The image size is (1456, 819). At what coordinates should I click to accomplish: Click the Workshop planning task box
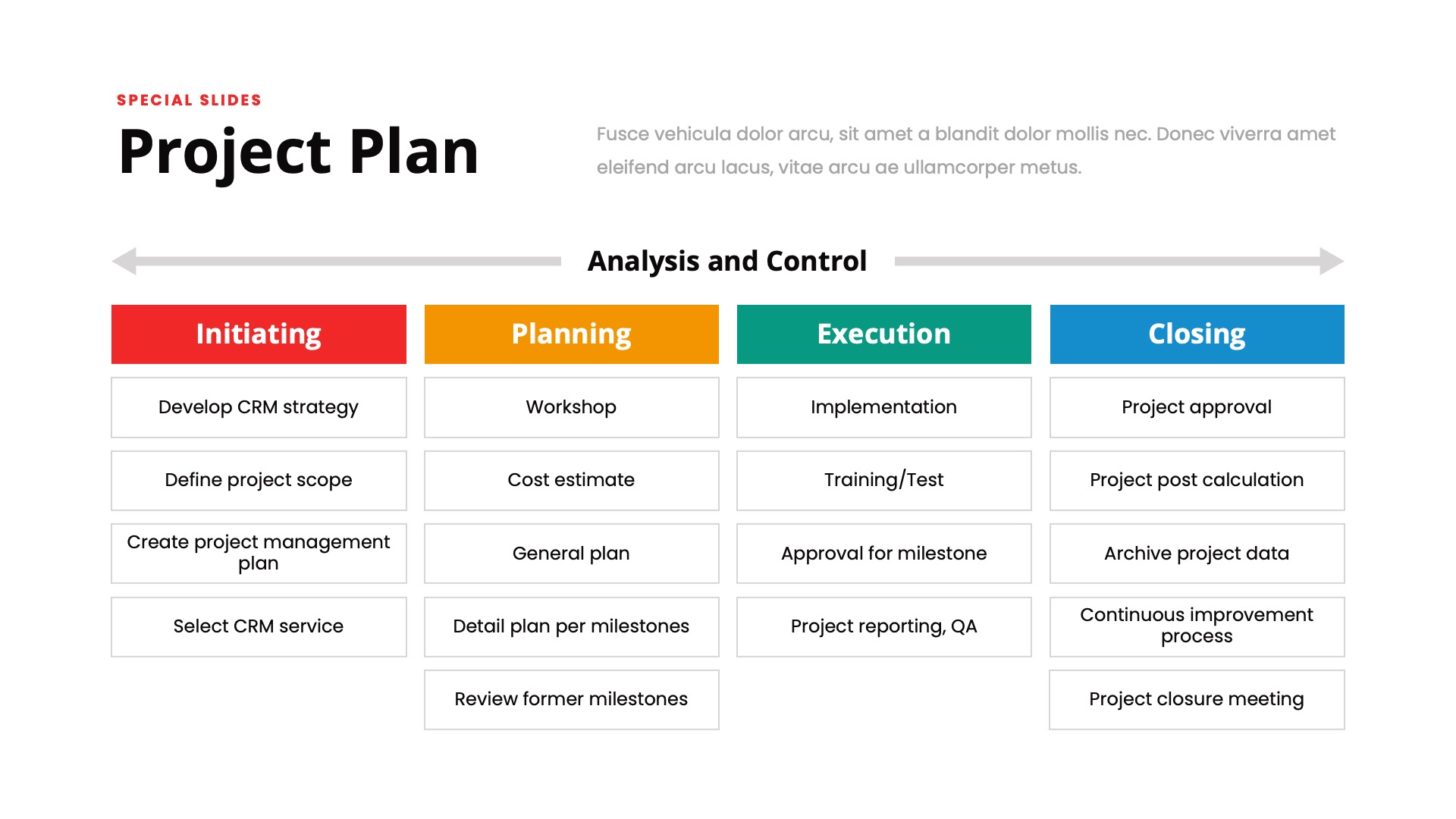pyautogui.click(x=572, y=406)
